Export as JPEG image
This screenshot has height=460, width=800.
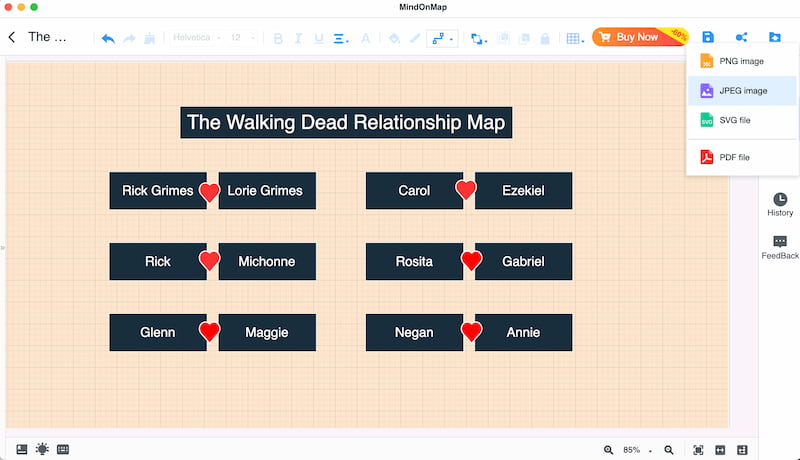742,91
